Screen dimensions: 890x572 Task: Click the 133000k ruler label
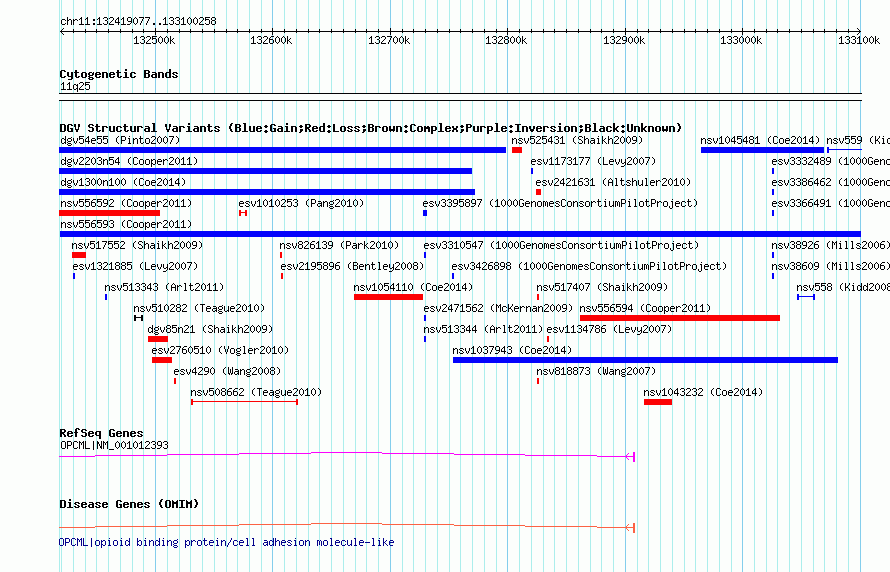[741, 40]
